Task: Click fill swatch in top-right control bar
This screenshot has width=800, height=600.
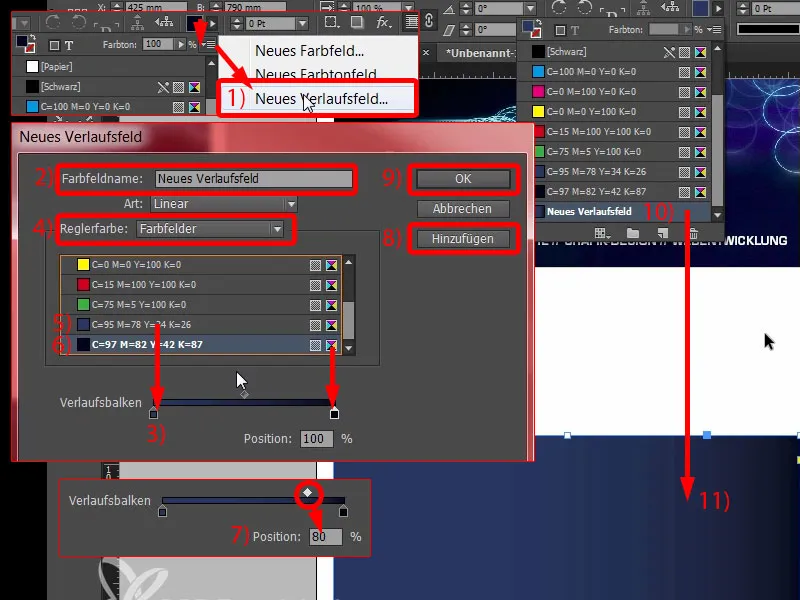Action: click(699, 8)
